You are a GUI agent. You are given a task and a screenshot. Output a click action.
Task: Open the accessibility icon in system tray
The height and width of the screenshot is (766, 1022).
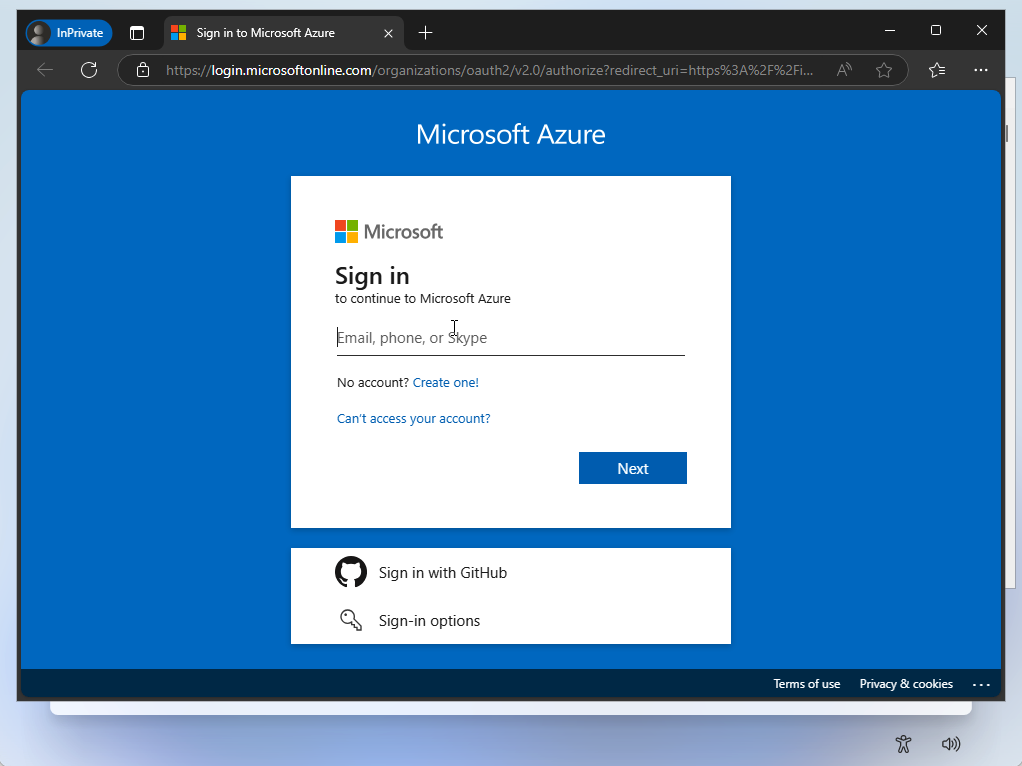903,744
